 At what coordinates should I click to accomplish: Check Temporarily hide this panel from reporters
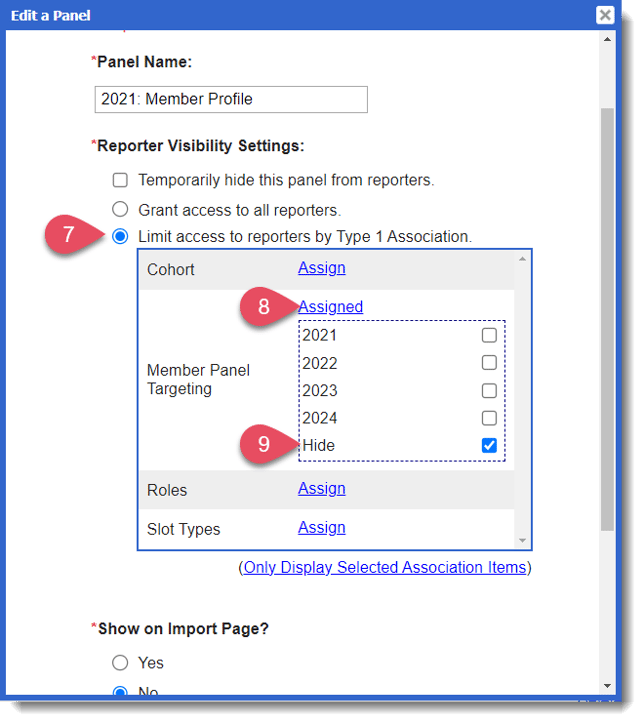(120, 181)
